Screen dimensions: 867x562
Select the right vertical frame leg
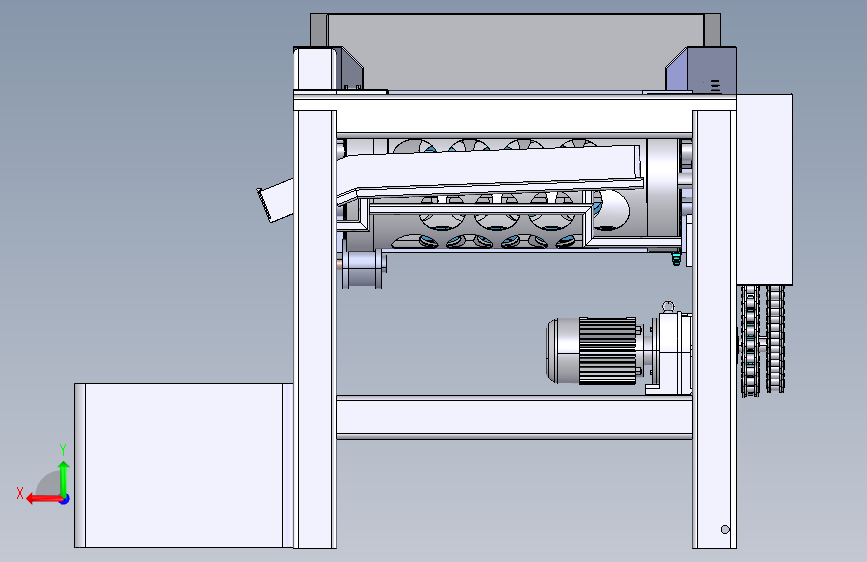click(x=714, y=329)
